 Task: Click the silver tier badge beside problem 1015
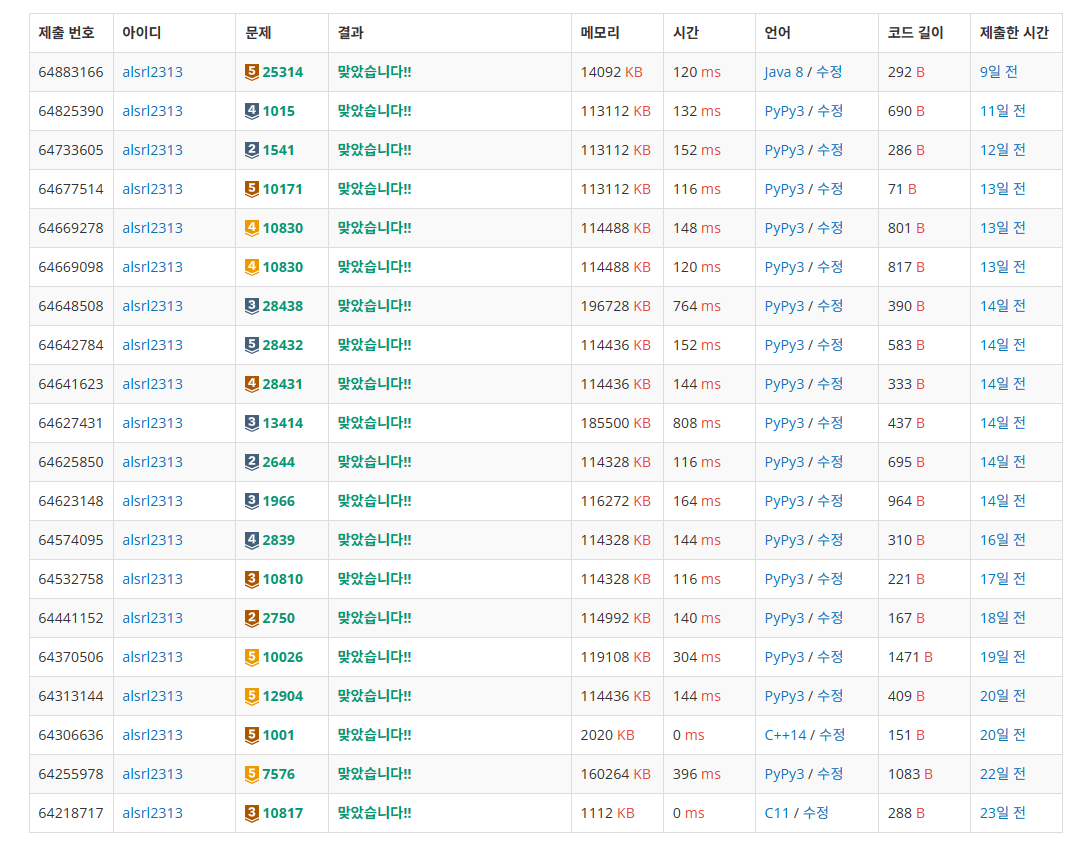tap(252, 111)
